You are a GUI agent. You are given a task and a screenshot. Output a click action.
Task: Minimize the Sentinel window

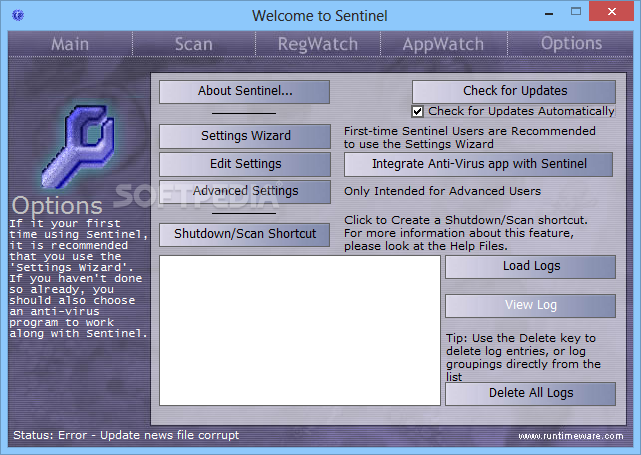click(x=549, y=12)
